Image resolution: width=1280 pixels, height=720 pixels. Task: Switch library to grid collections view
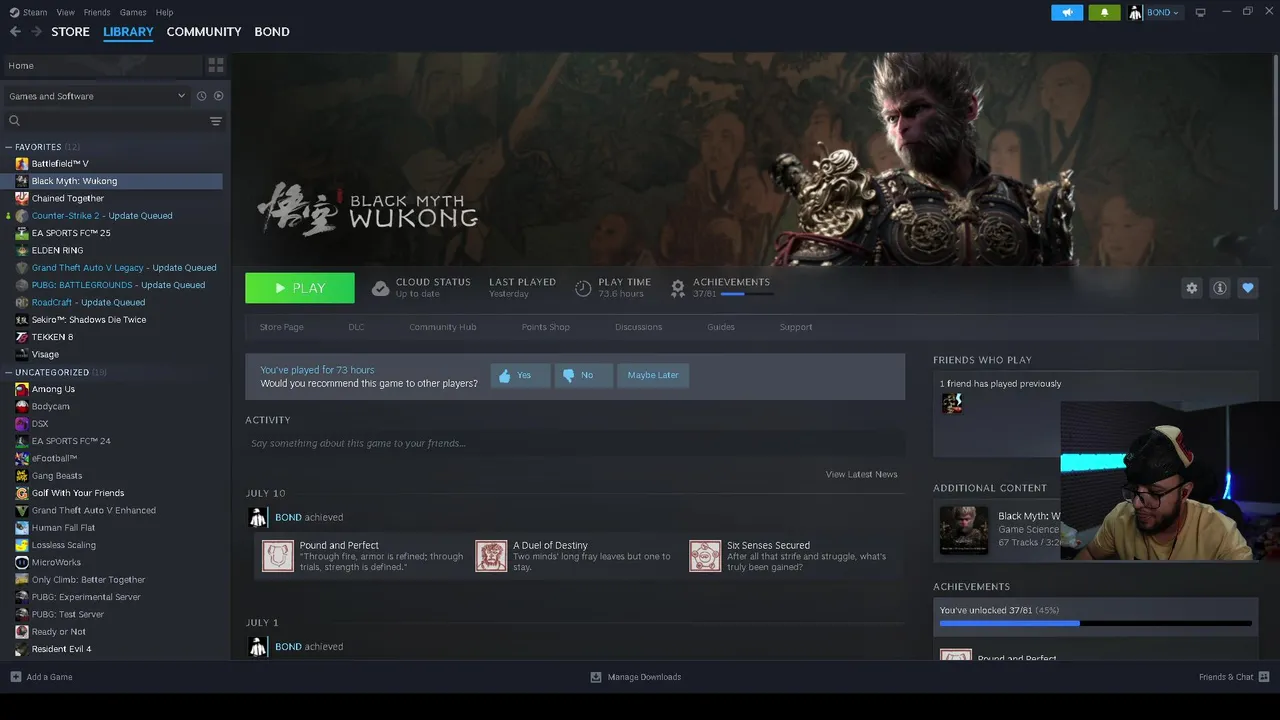click(215, 65)
